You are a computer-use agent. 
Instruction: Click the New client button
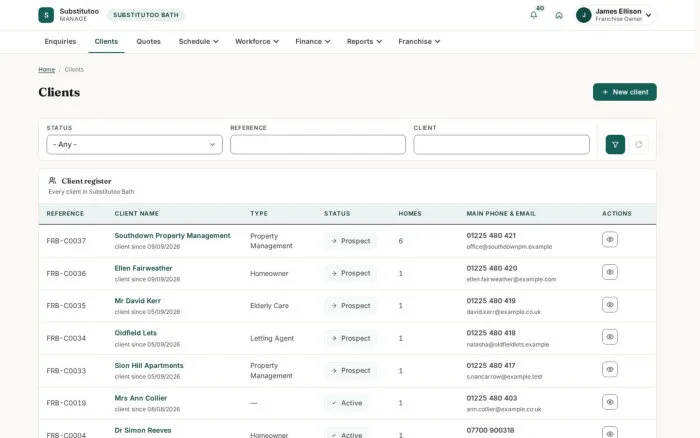625,92
